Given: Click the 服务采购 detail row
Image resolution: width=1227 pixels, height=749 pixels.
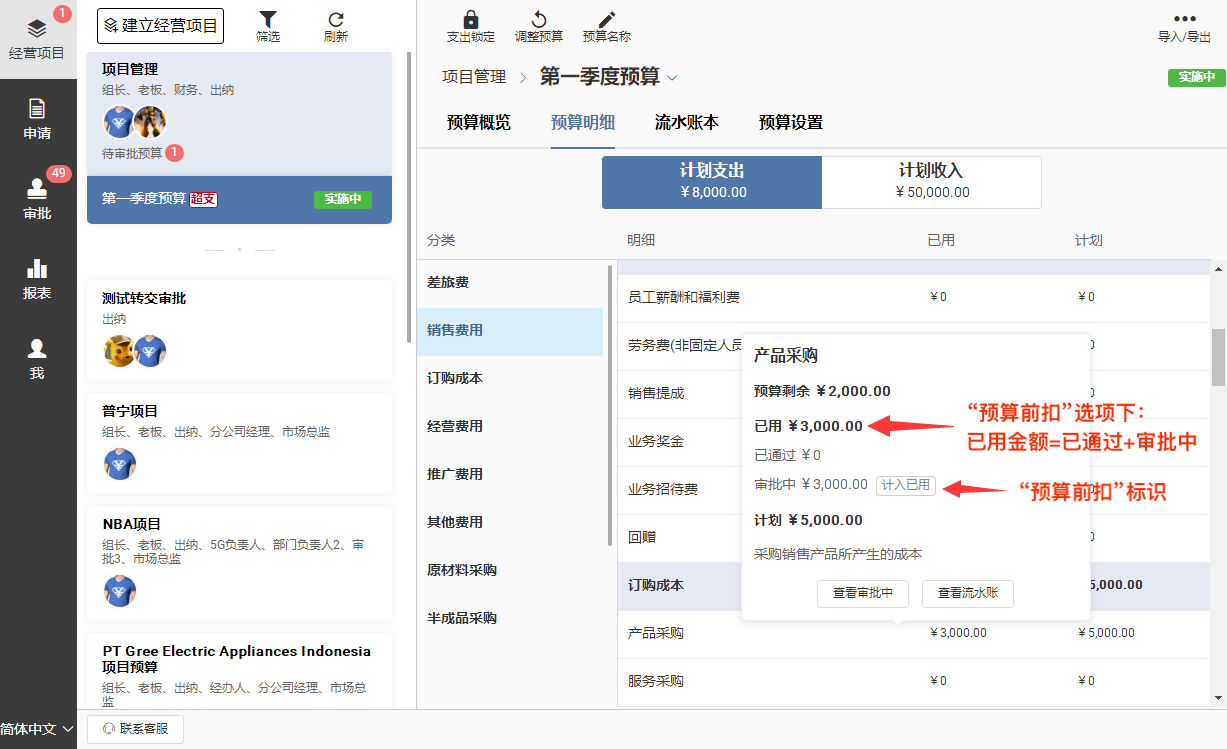Looking at the screenshot, I should (914, 682).
